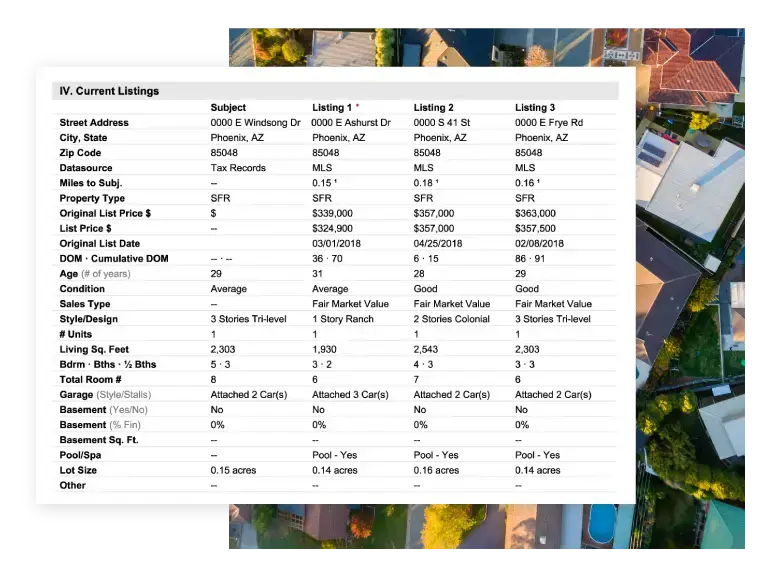This screenshot has height=577, width=769.
Task: Select the 'Listing 3' column header
Action: pyautogui.click(x=535, y=107)
